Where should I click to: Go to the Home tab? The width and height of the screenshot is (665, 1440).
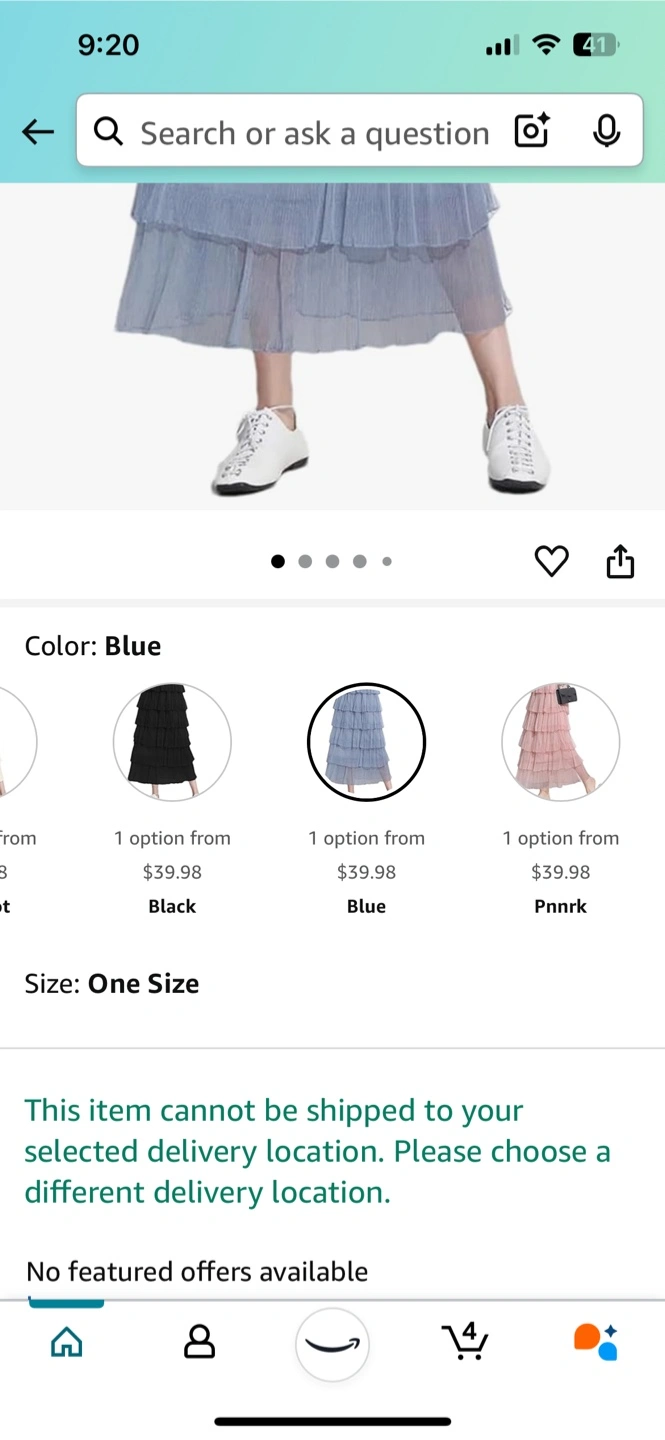(67, 1342)
